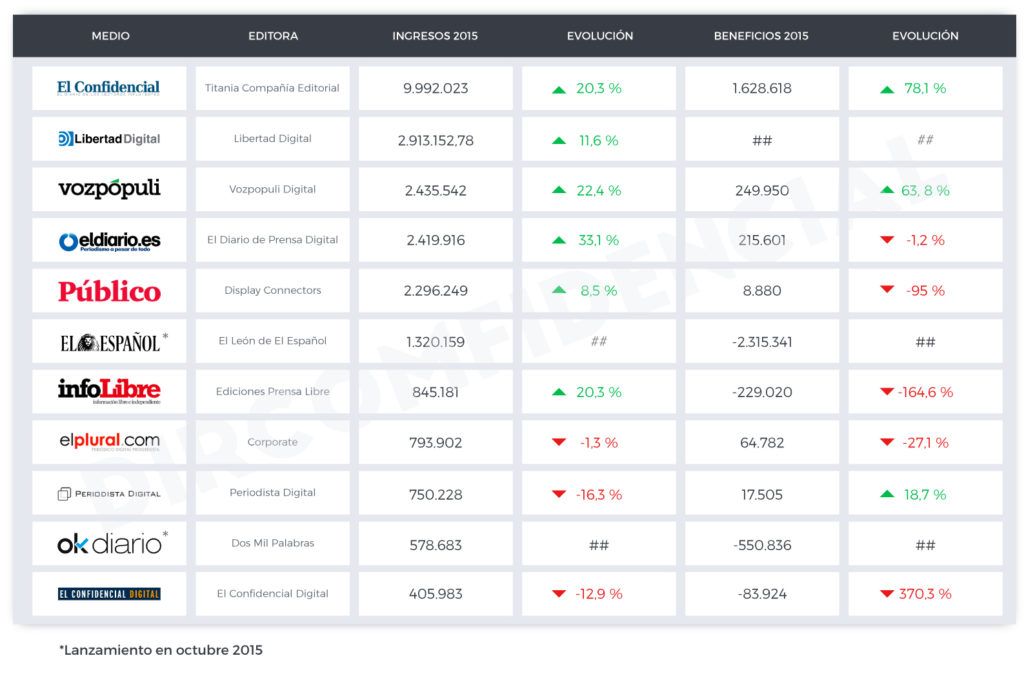Click the BENEFICIOS 2015 column header
Screen dimensions: 1024x678
pyautogui.click(x=761, y=36)
